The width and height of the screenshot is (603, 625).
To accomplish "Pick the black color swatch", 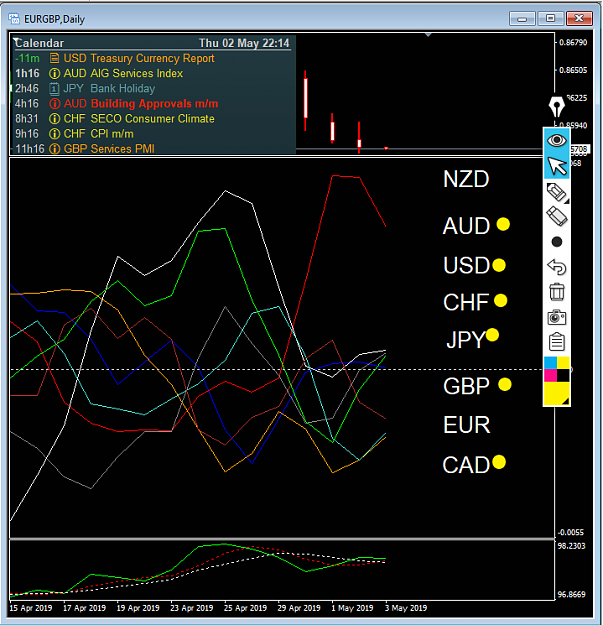I will (x=563, y=375).
